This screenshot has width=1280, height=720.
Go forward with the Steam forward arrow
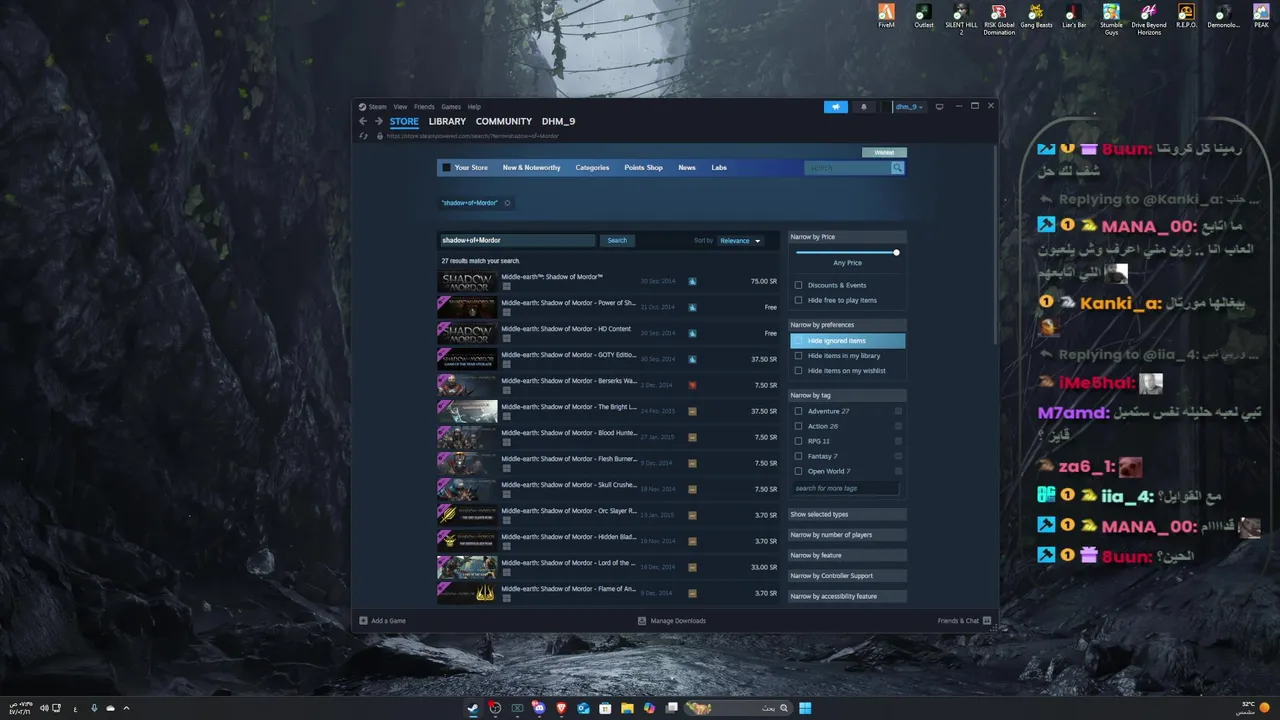378,121
